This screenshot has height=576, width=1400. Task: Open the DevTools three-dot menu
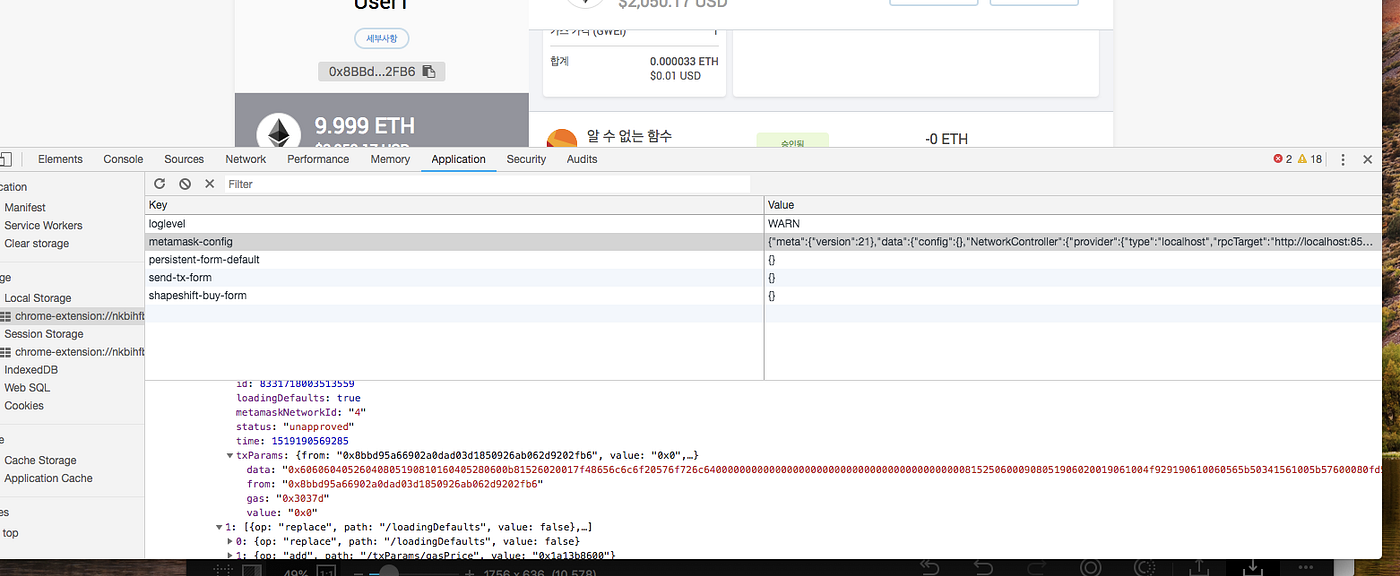[x=1343, y=159]
